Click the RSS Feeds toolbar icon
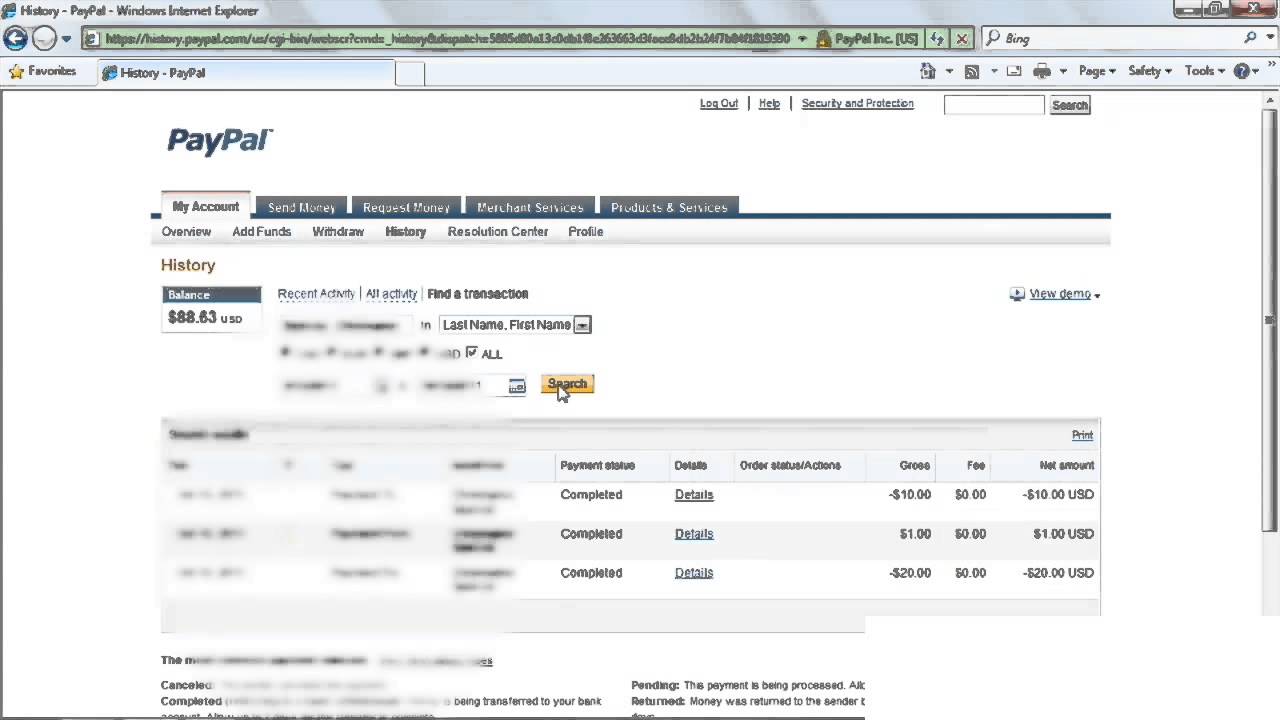Screen dimensions: 1280x720 point(971,71)
